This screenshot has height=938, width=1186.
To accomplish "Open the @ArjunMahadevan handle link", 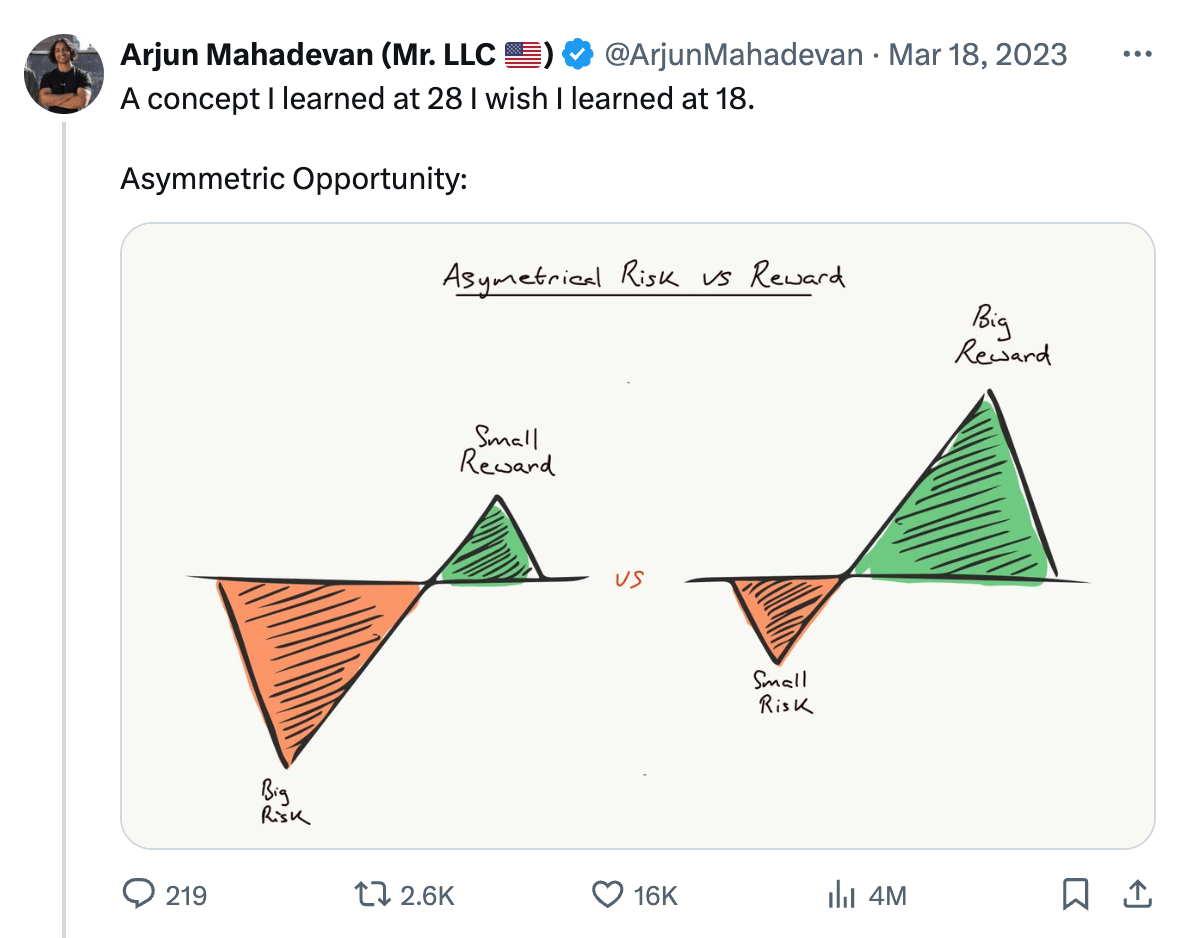I will (733, 54).
